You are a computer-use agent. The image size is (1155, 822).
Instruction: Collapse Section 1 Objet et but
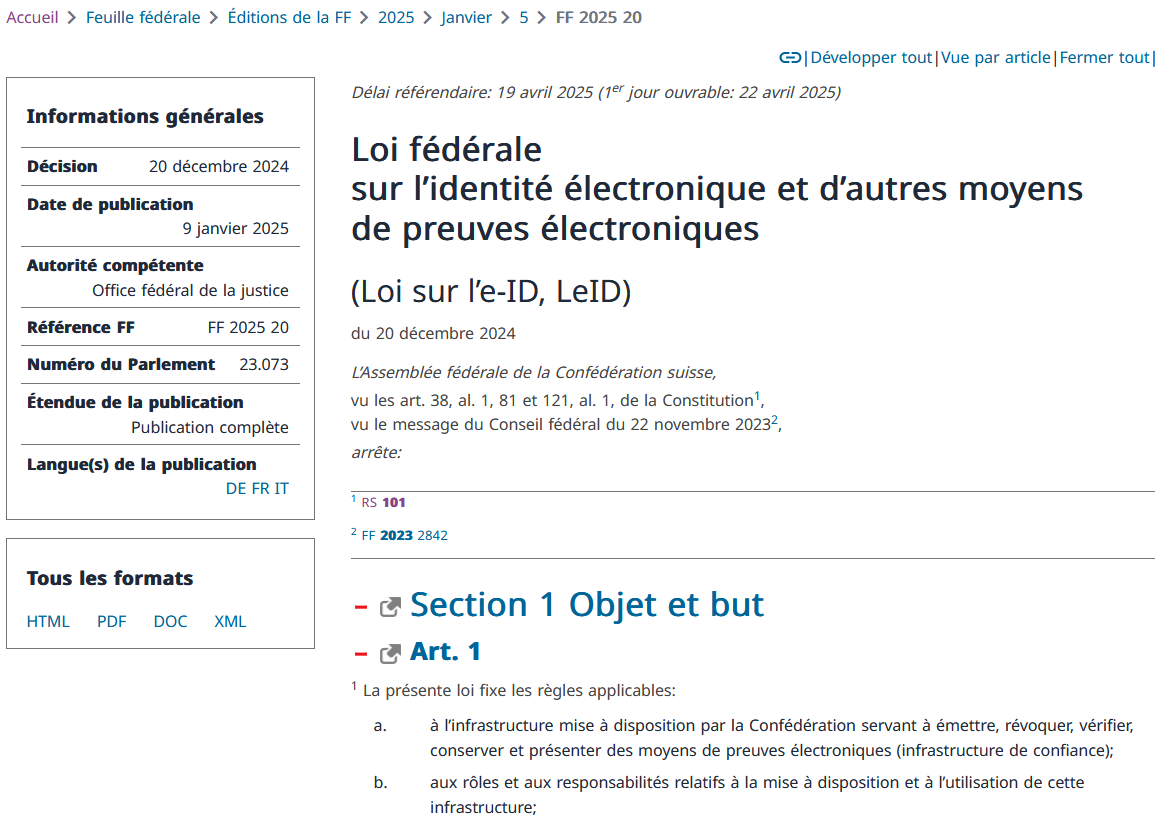(361, 607)
